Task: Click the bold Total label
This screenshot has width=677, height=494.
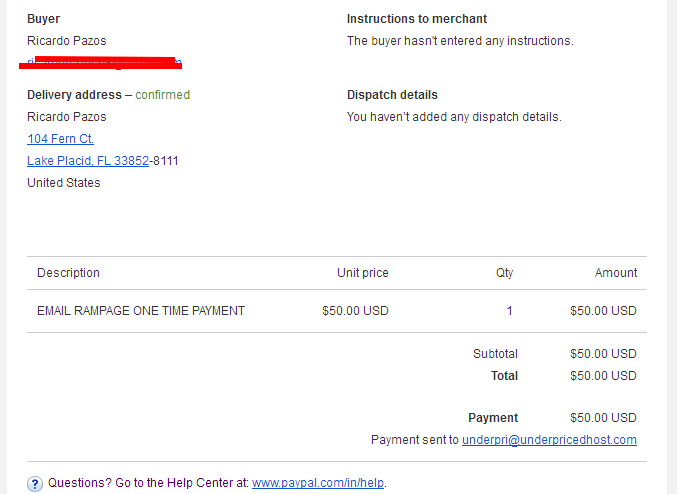Action: [504, 376]
